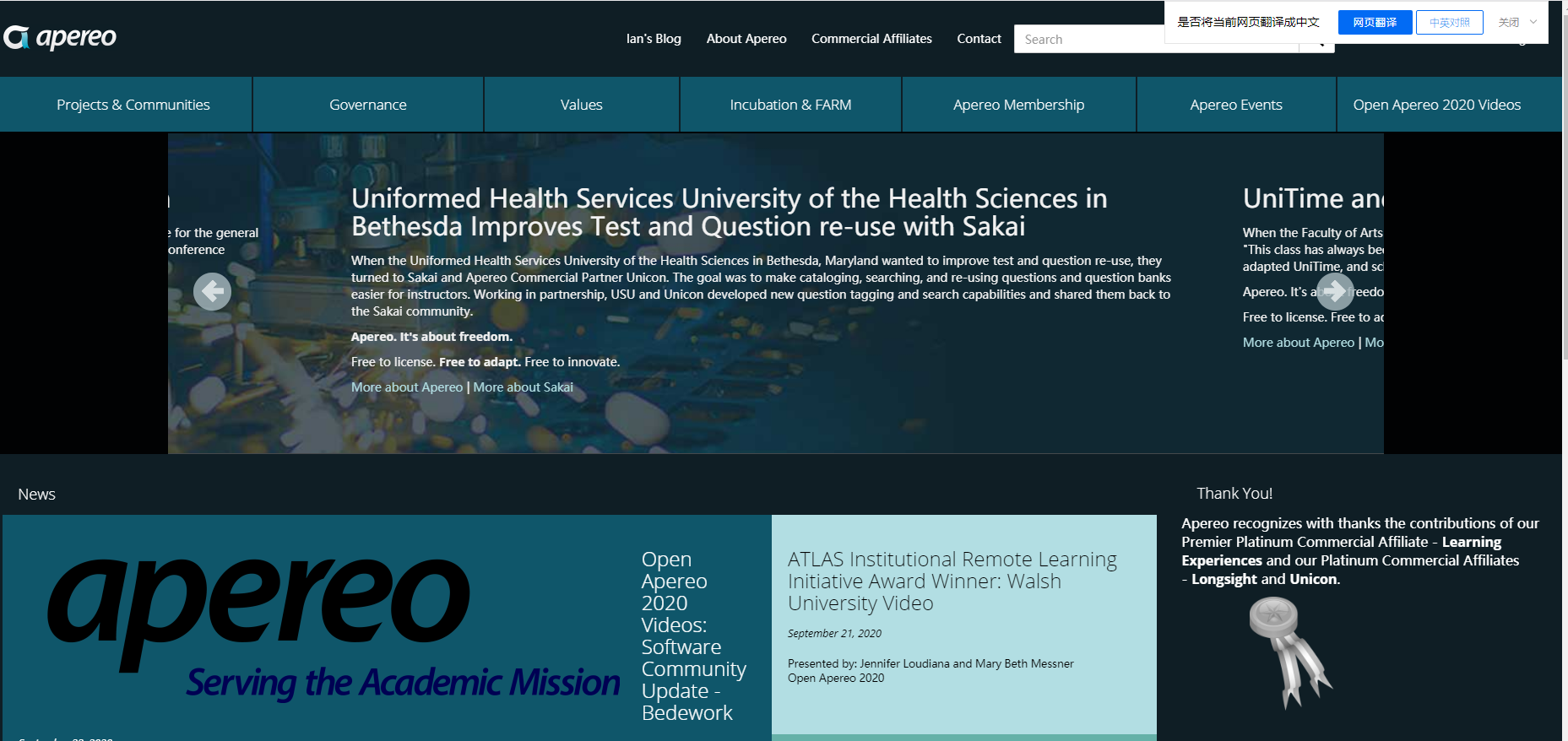Click Learning Experiences affiliate name
This screenshot has width=1568, height=741.
1342,551
